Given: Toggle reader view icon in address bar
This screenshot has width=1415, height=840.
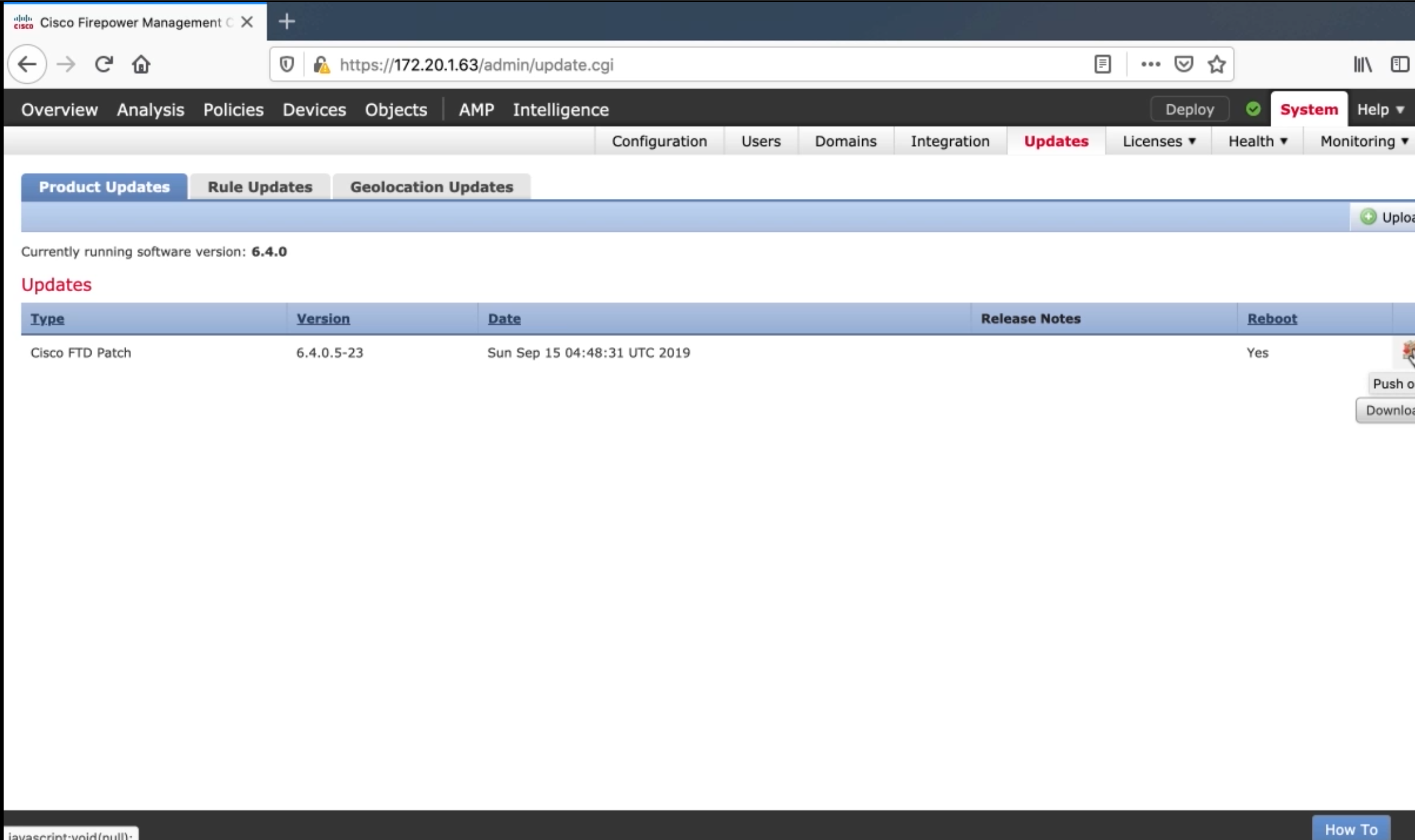Looking at the screenshot, I should click(x=1103, y=64).
